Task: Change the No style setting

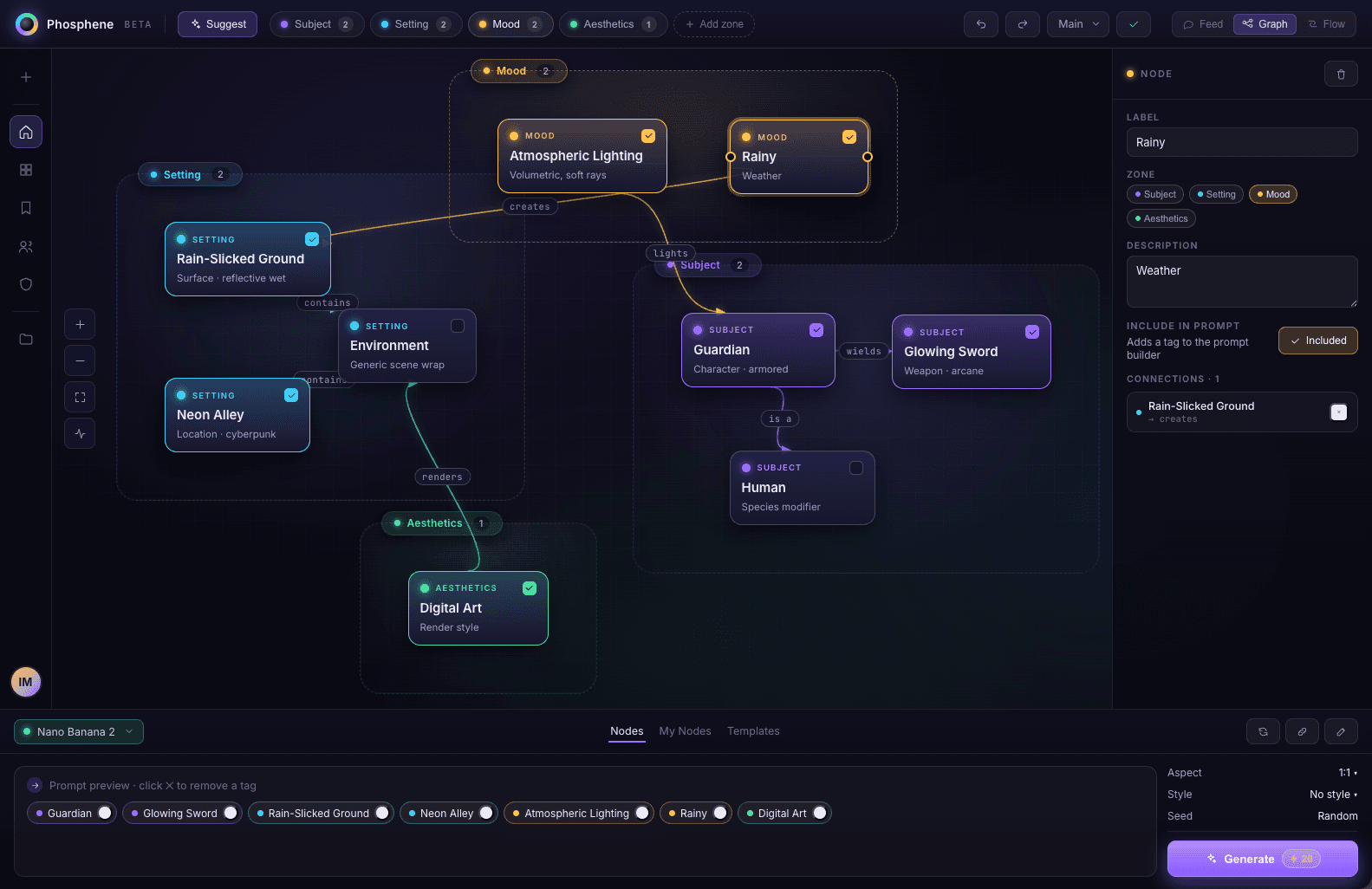Action: (x=1333, y=795)
